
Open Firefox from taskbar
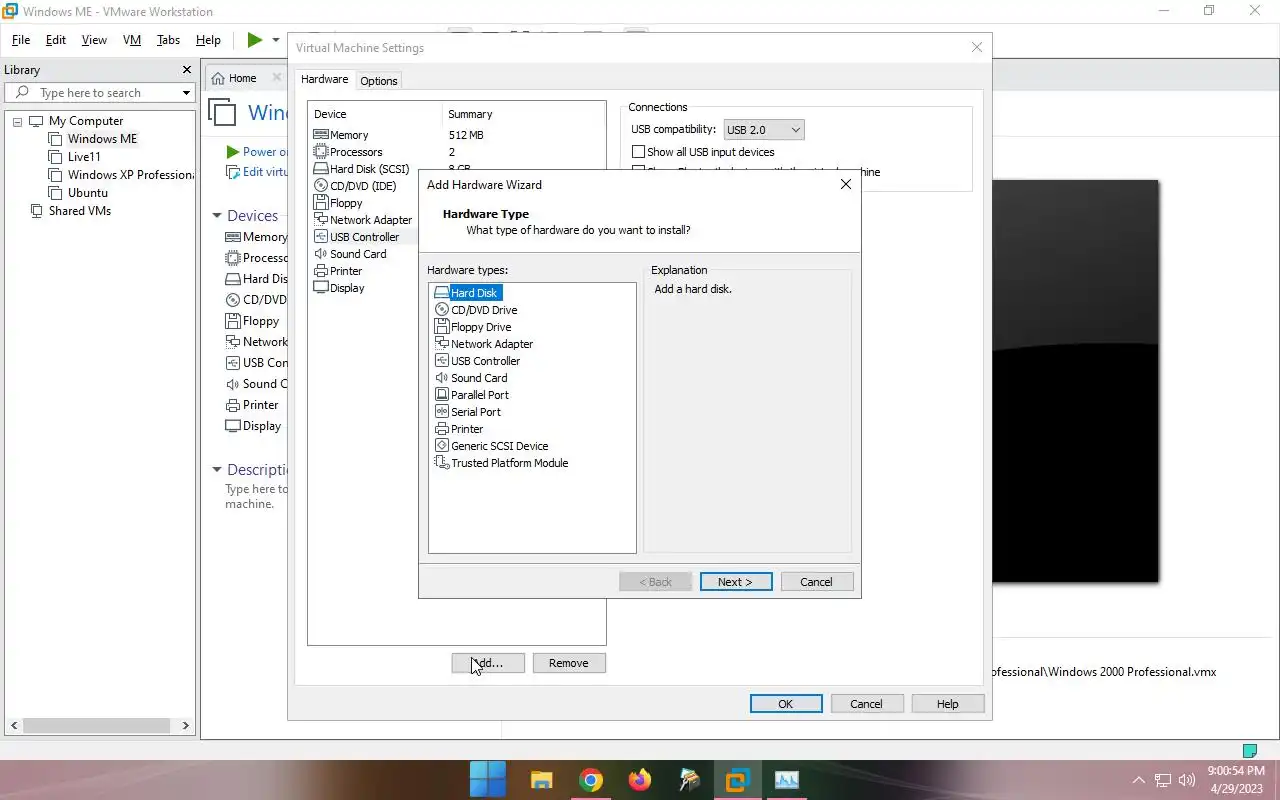click(x=640, y=780)
